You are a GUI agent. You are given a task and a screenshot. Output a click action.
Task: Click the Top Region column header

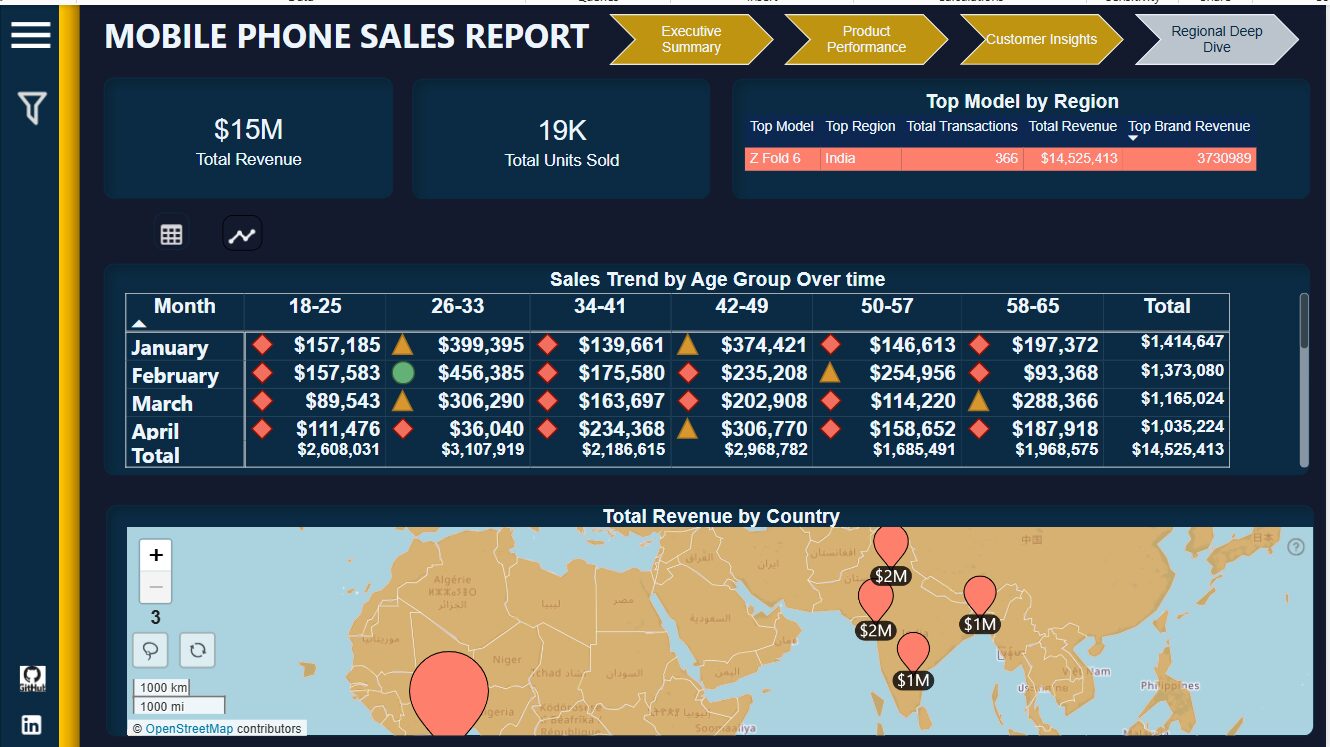coord(860,126)
